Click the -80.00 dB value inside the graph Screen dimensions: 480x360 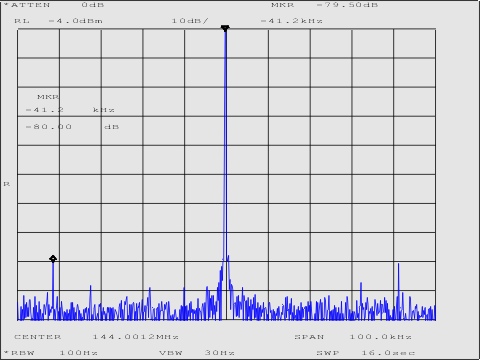tap(72, 127)
